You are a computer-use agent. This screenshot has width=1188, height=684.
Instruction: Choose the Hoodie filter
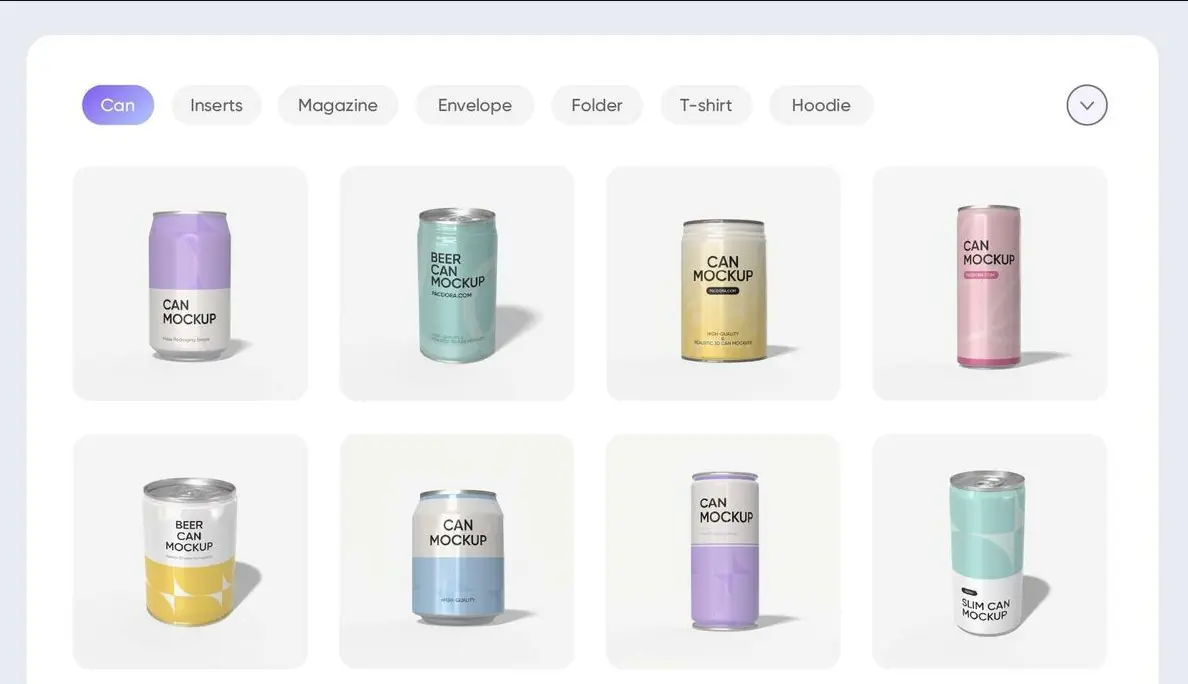(x=821, y=102)
